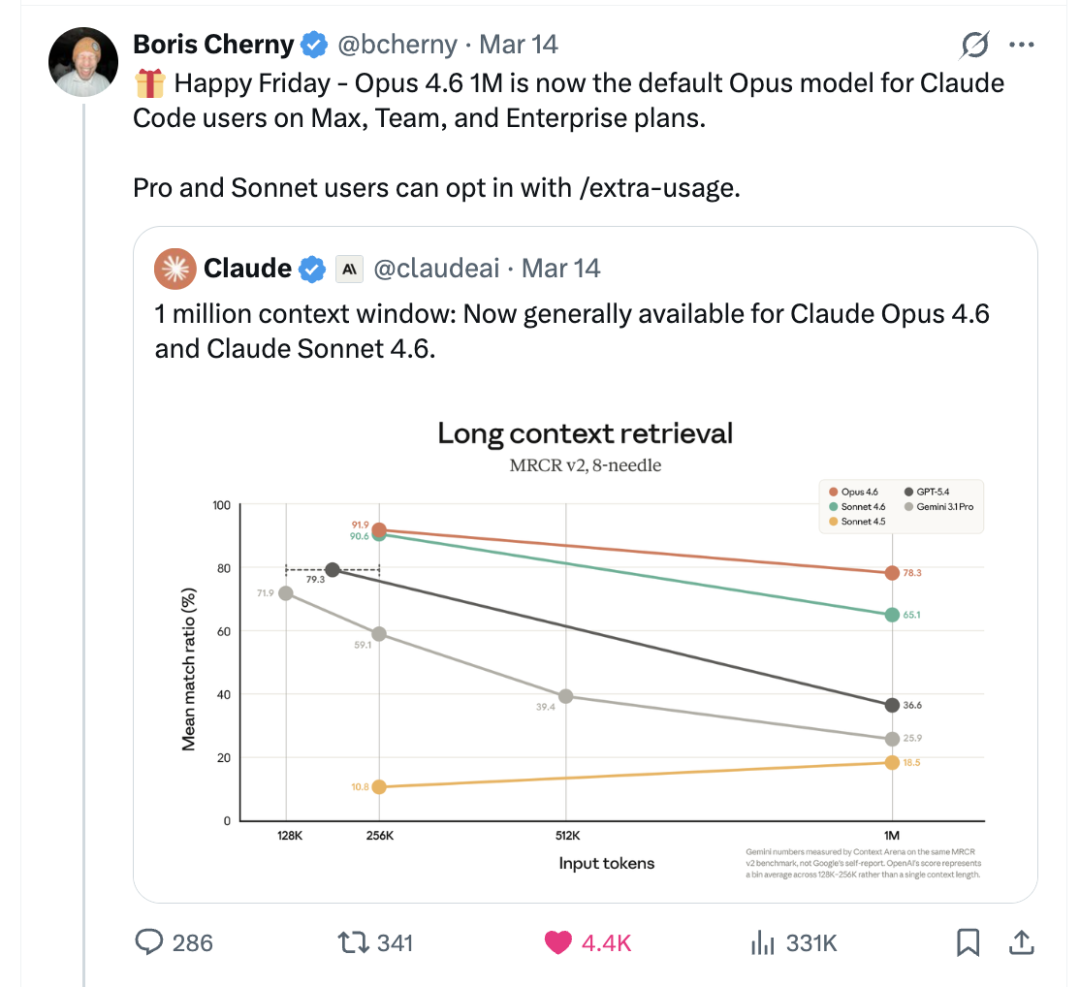Click Claude's blue verified badge

(313, 268)
